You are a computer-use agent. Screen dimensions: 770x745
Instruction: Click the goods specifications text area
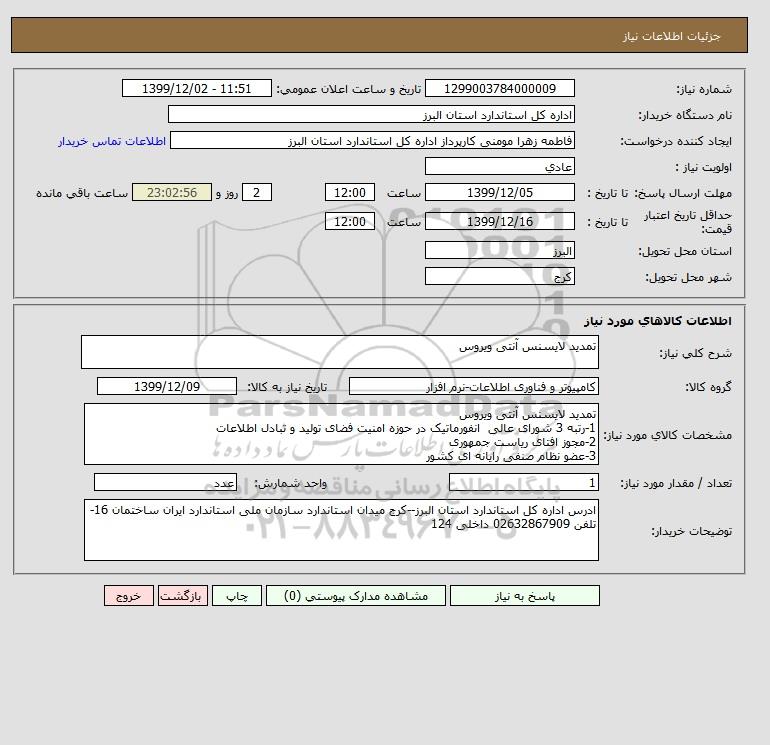tap(341, 434)
